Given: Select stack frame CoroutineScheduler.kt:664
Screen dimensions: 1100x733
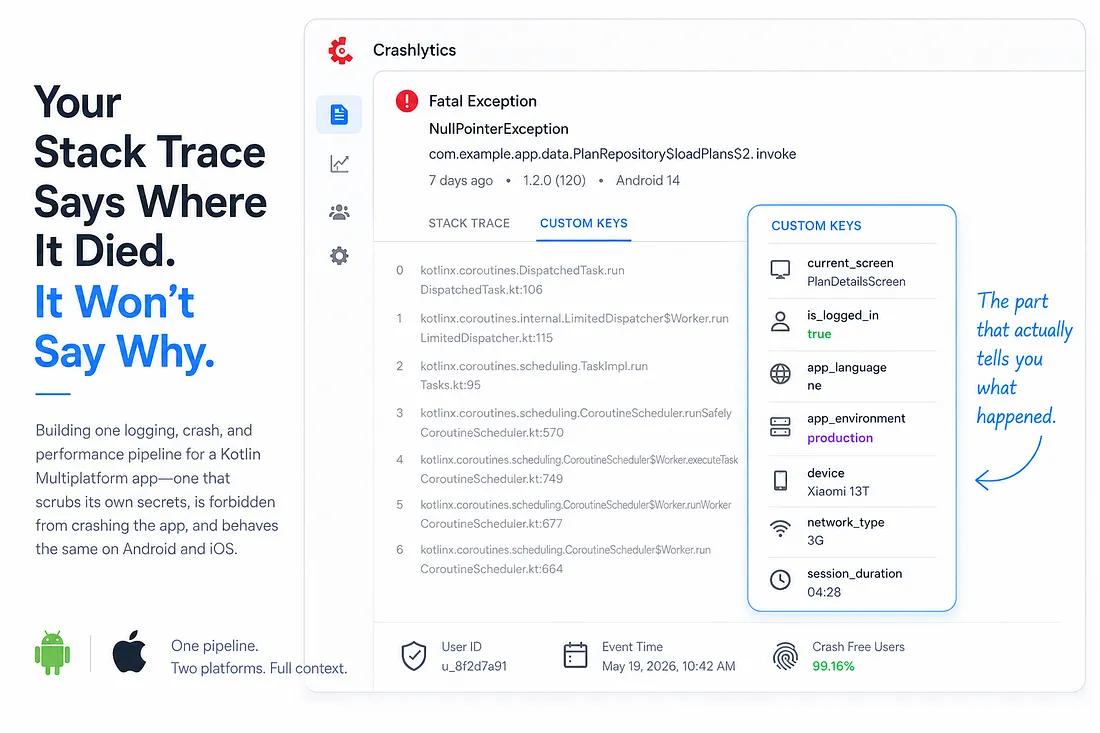Looking at the screenshot, I should 492,569.
